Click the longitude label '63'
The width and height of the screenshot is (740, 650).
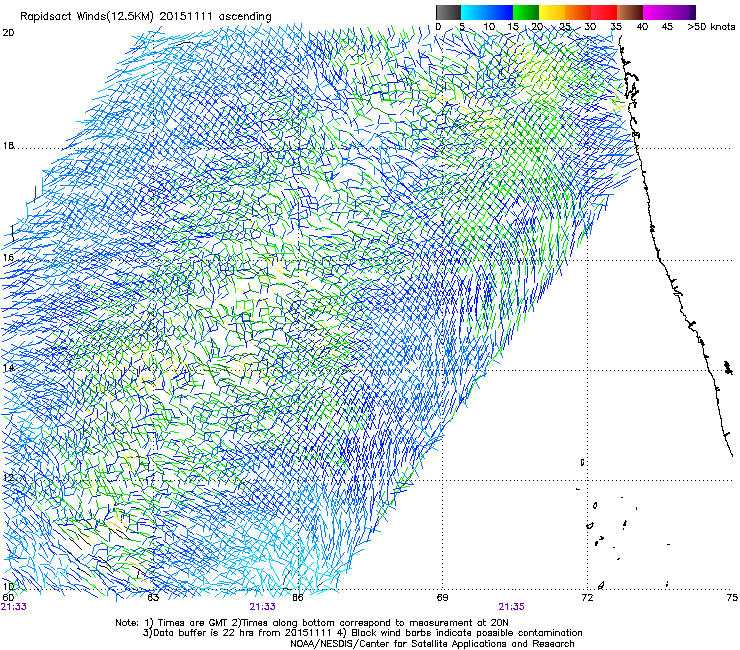point(153,598)
